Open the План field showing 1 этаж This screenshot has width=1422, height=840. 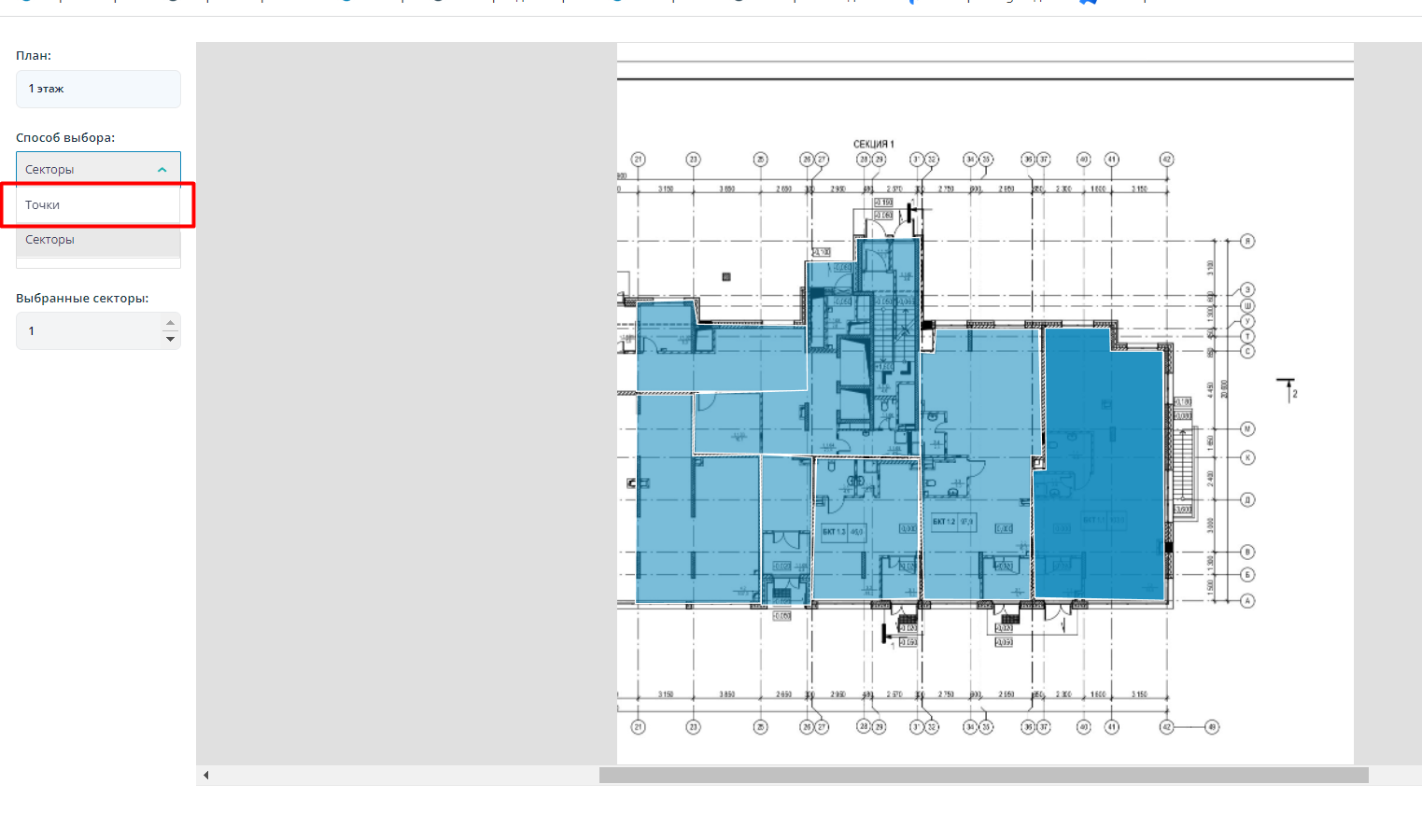pyautogui.click(x=98, y=89)
